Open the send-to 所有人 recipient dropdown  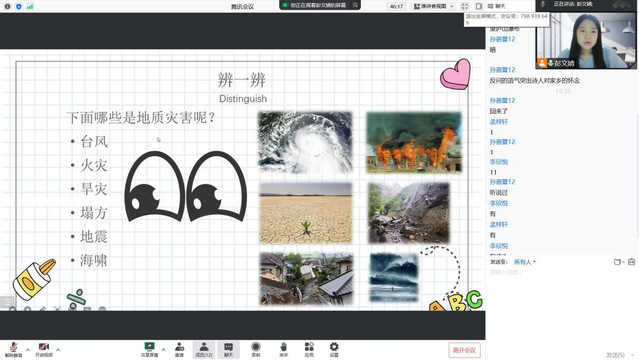[524, 262]
